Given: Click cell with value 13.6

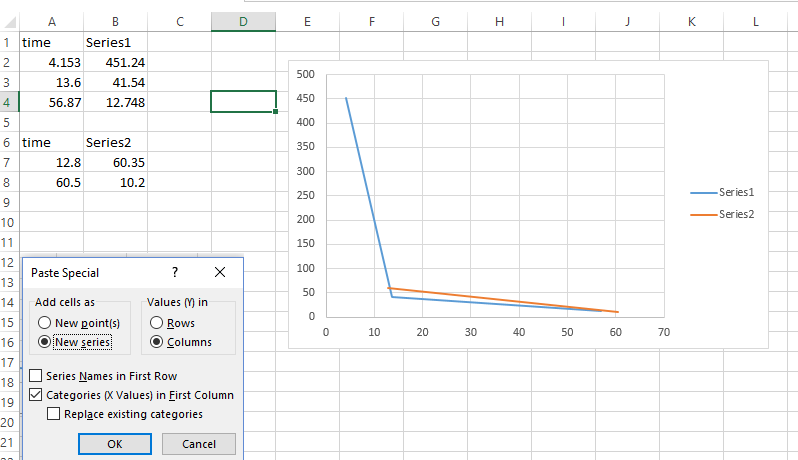Looking at the screenshot, I should tap(51, 82).
